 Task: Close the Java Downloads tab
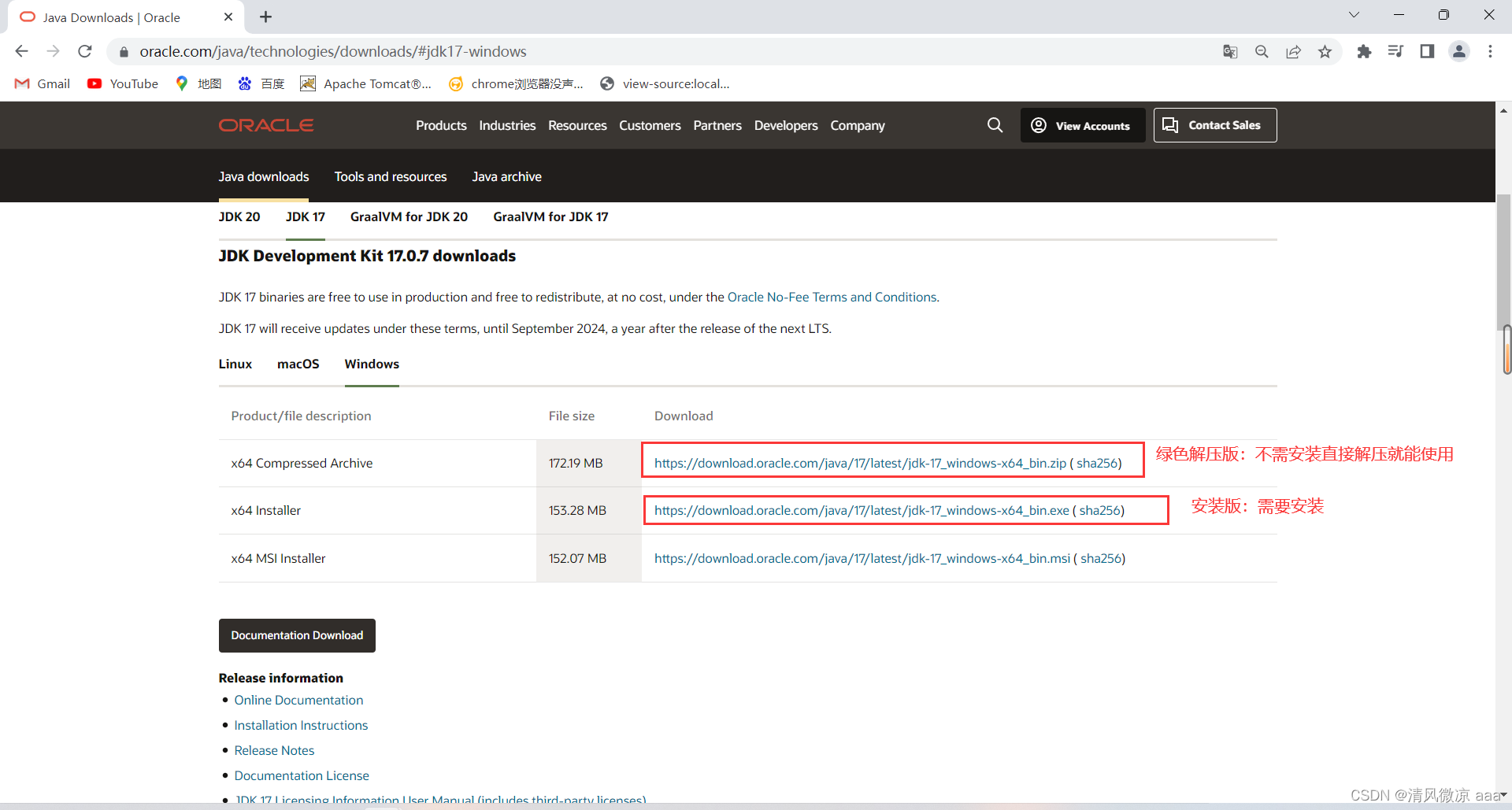point(228,17)
